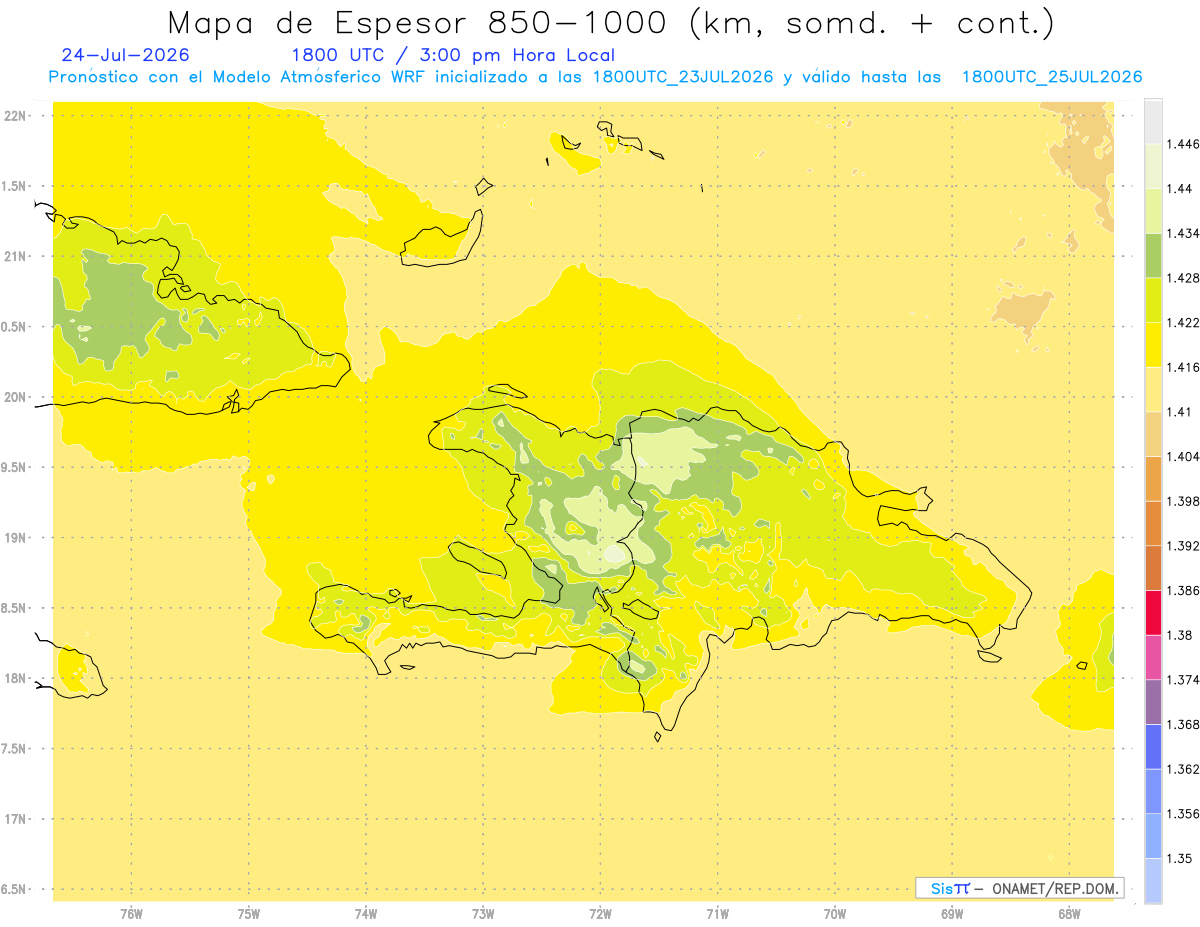
Task: Click the '74W' longitude label
Action: coord(366,913)
